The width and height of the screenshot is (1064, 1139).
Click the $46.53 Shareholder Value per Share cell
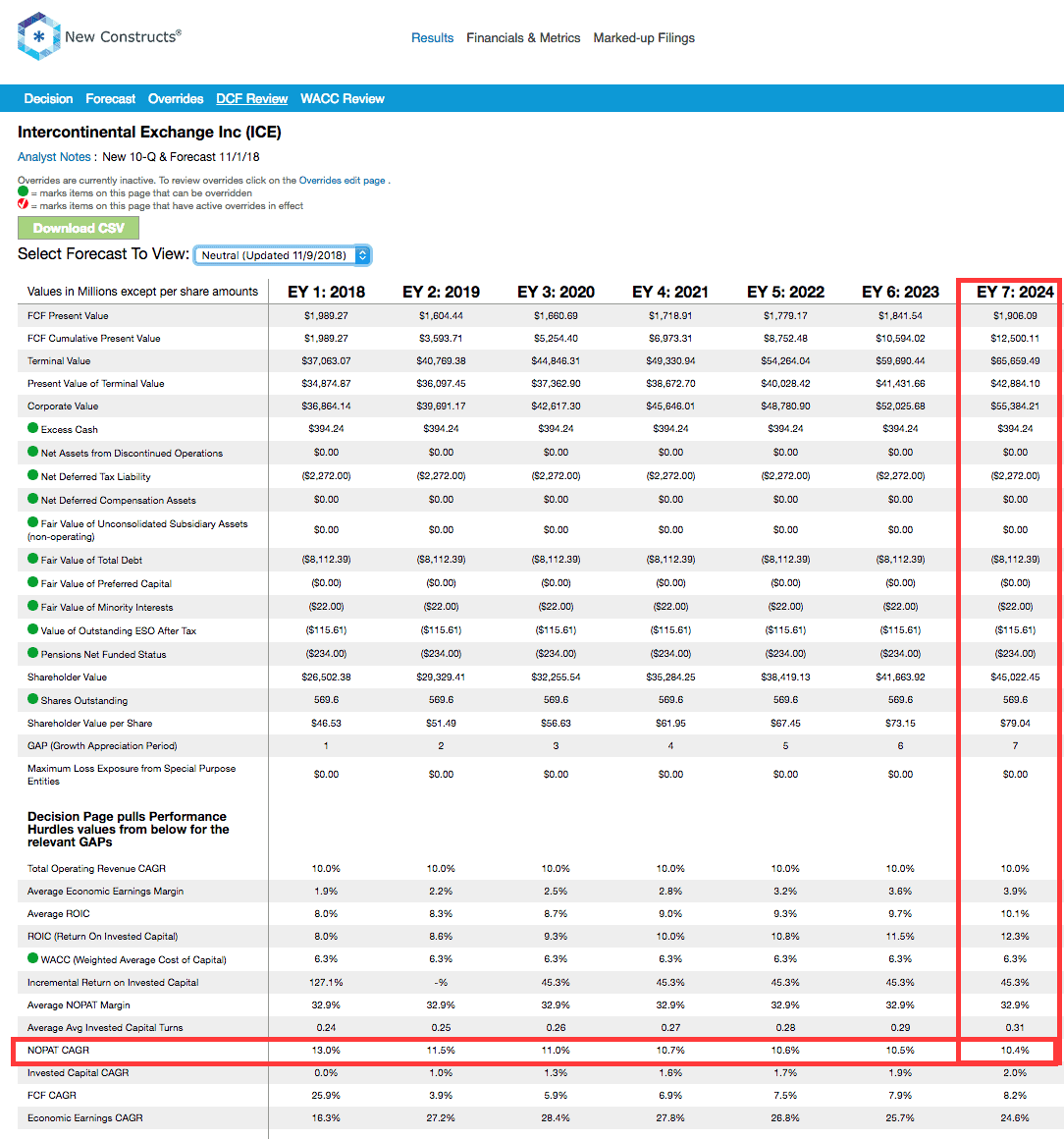click(x=326, y=724)
